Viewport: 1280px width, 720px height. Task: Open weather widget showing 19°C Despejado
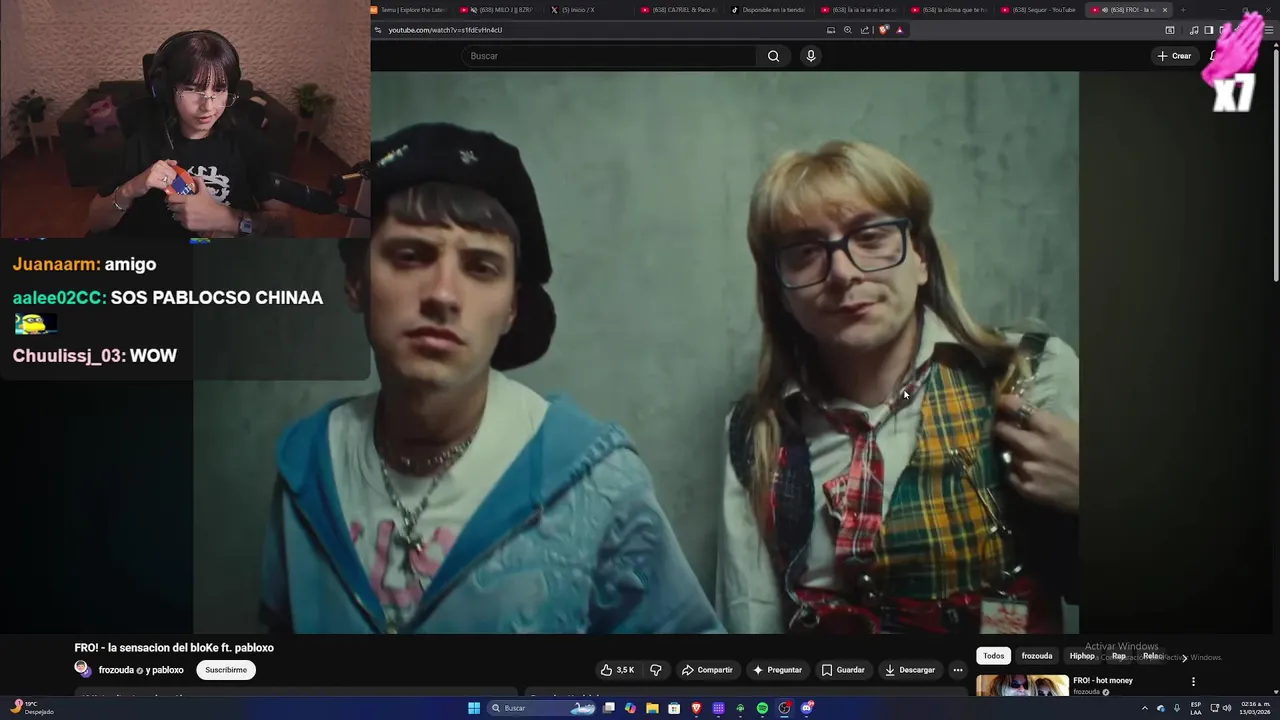pos(32,708)
